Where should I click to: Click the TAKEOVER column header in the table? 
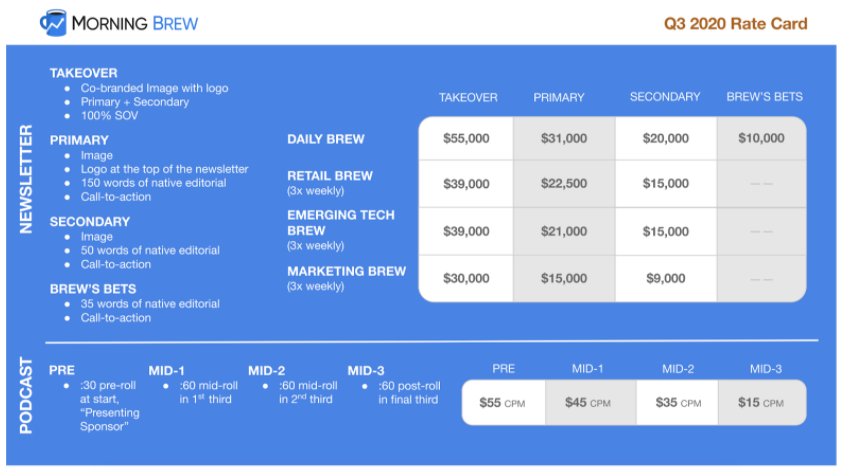click(x=468, y=98)
